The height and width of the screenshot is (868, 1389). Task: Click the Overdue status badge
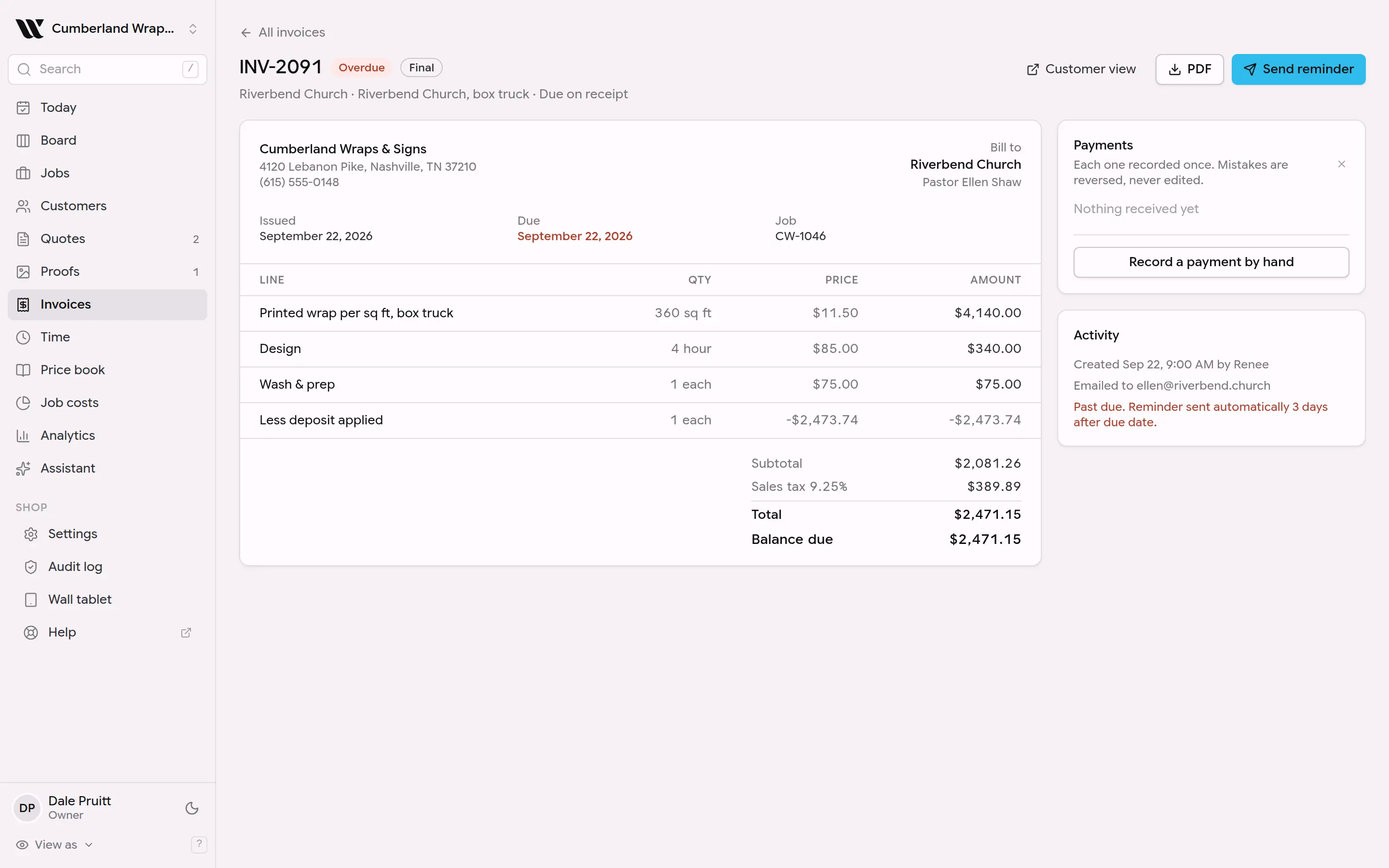pyautogui.click(x=362, y=68)
